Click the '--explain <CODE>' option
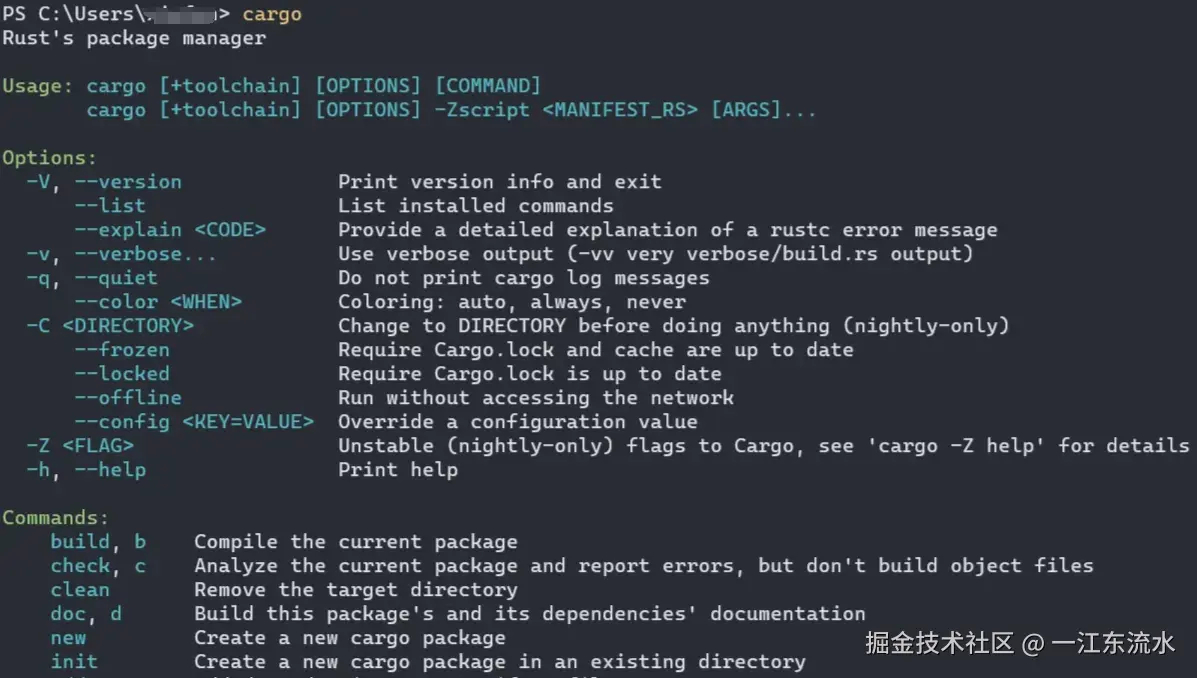 tap(170, 230)
